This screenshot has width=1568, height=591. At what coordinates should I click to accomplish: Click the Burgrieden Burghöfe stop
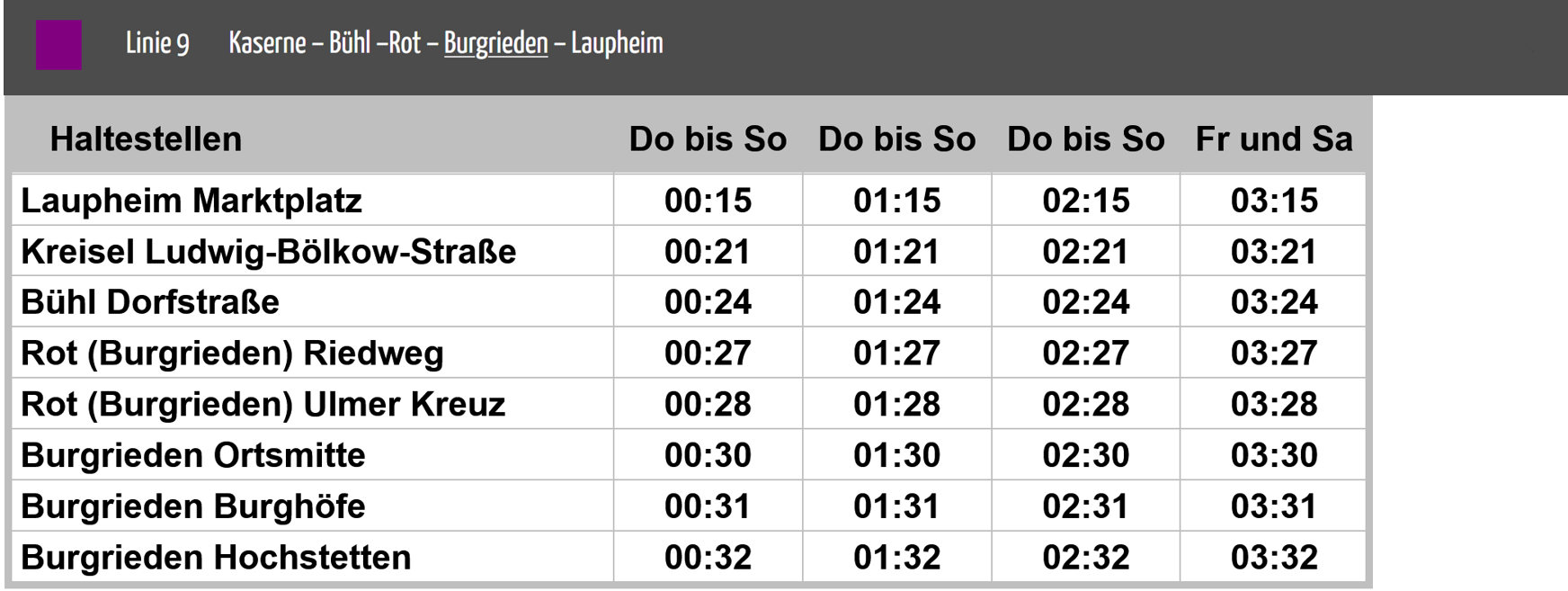click(192, 506)
